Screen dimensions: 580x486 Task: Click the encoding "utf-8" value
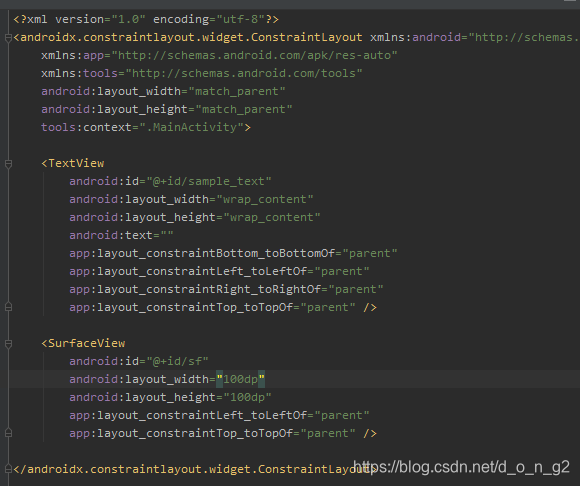point(241,19)
